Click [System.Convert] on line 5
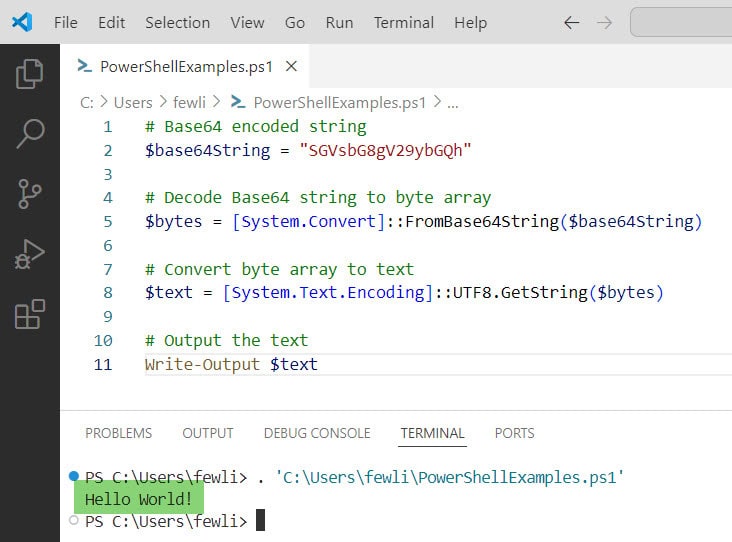Screen dimensions: 732x542 (309, 221)
